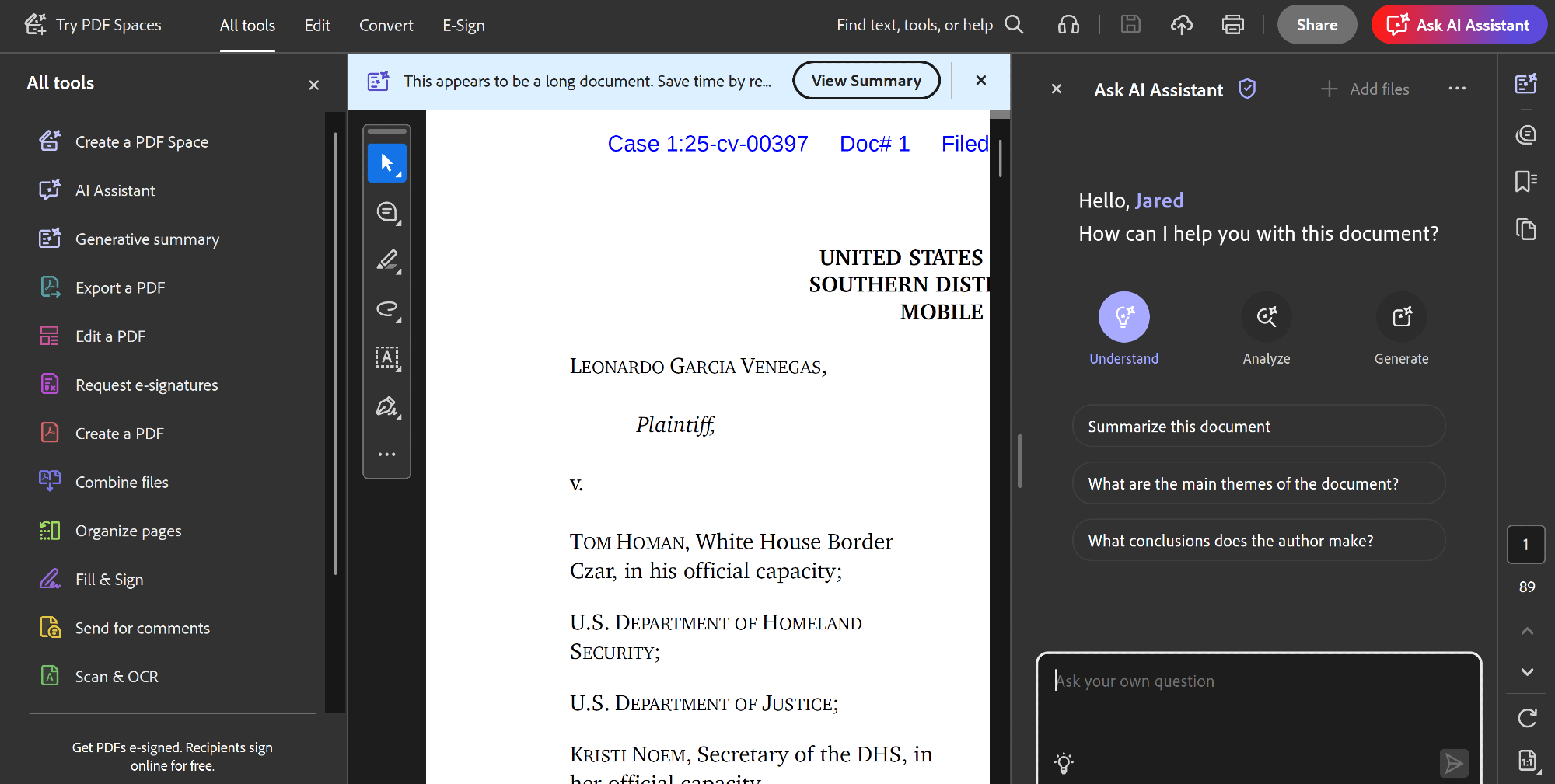Select the freehand draw tool
Image resolution: width=1555 pixels, height=784 pixels.
(x=386, y=309)
